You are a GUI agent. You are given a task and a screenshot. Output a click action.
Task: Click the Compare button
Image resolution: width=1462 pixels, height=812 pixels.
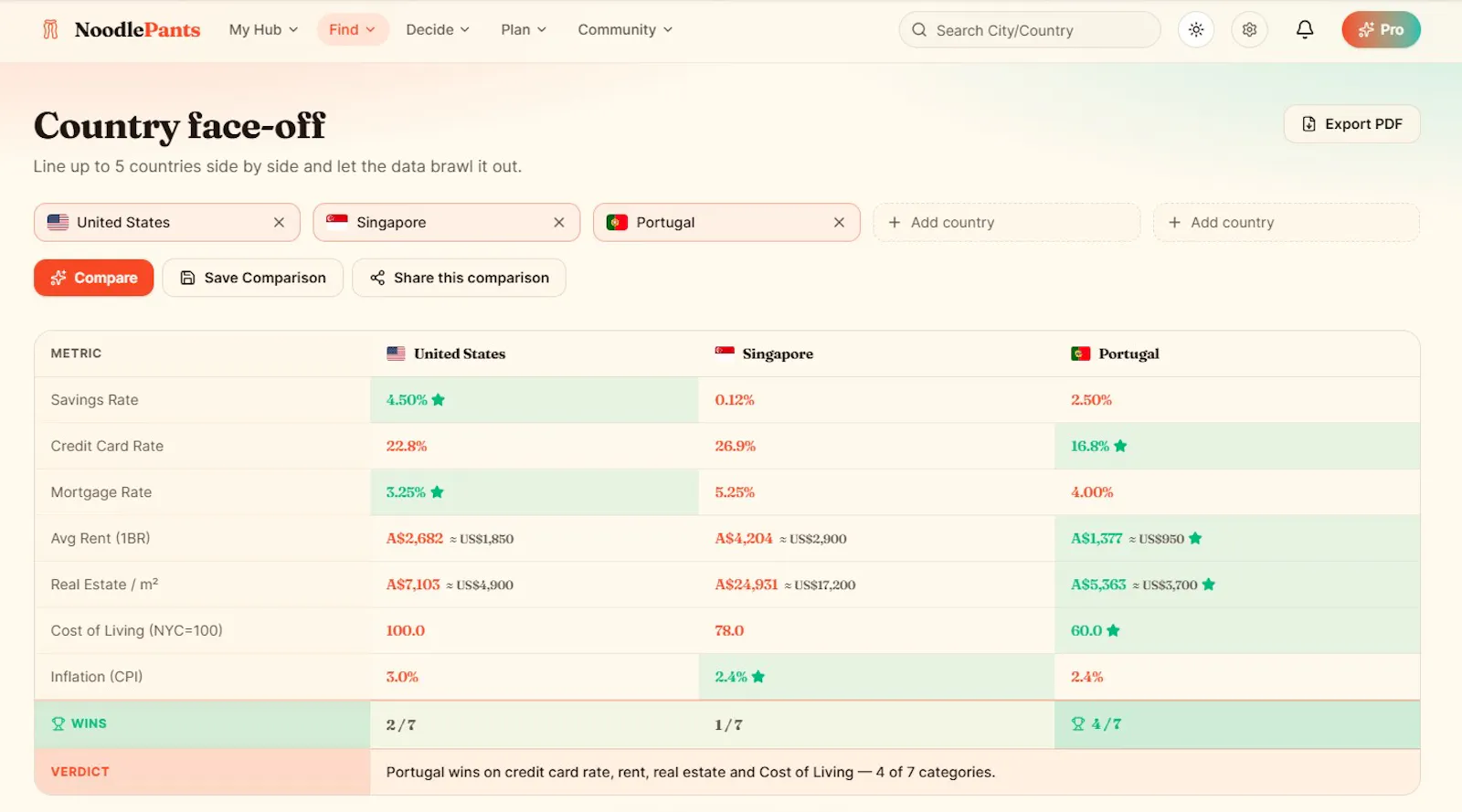(94, 278)
